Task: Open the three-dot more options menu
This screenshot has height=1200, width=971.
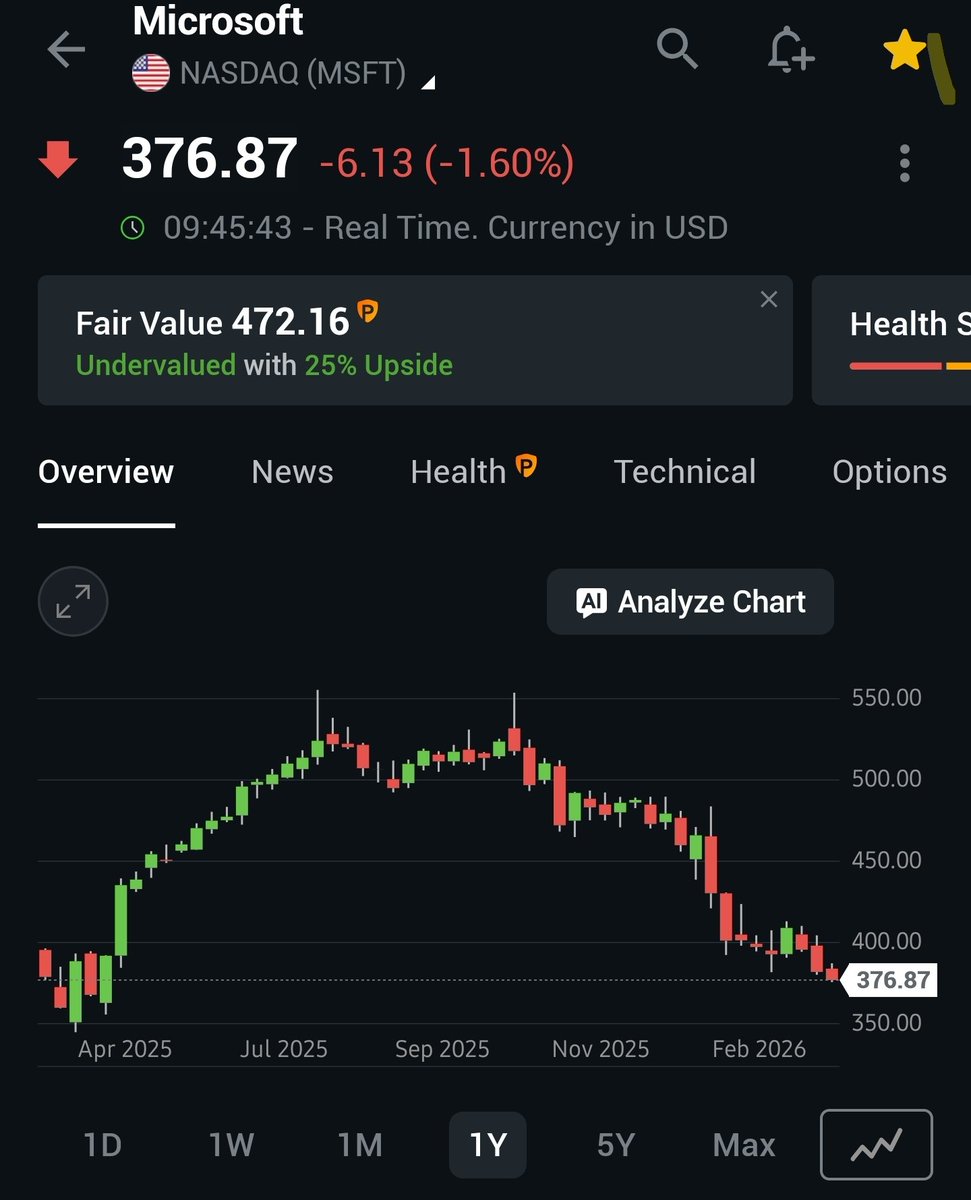Action: click(904, 163)
